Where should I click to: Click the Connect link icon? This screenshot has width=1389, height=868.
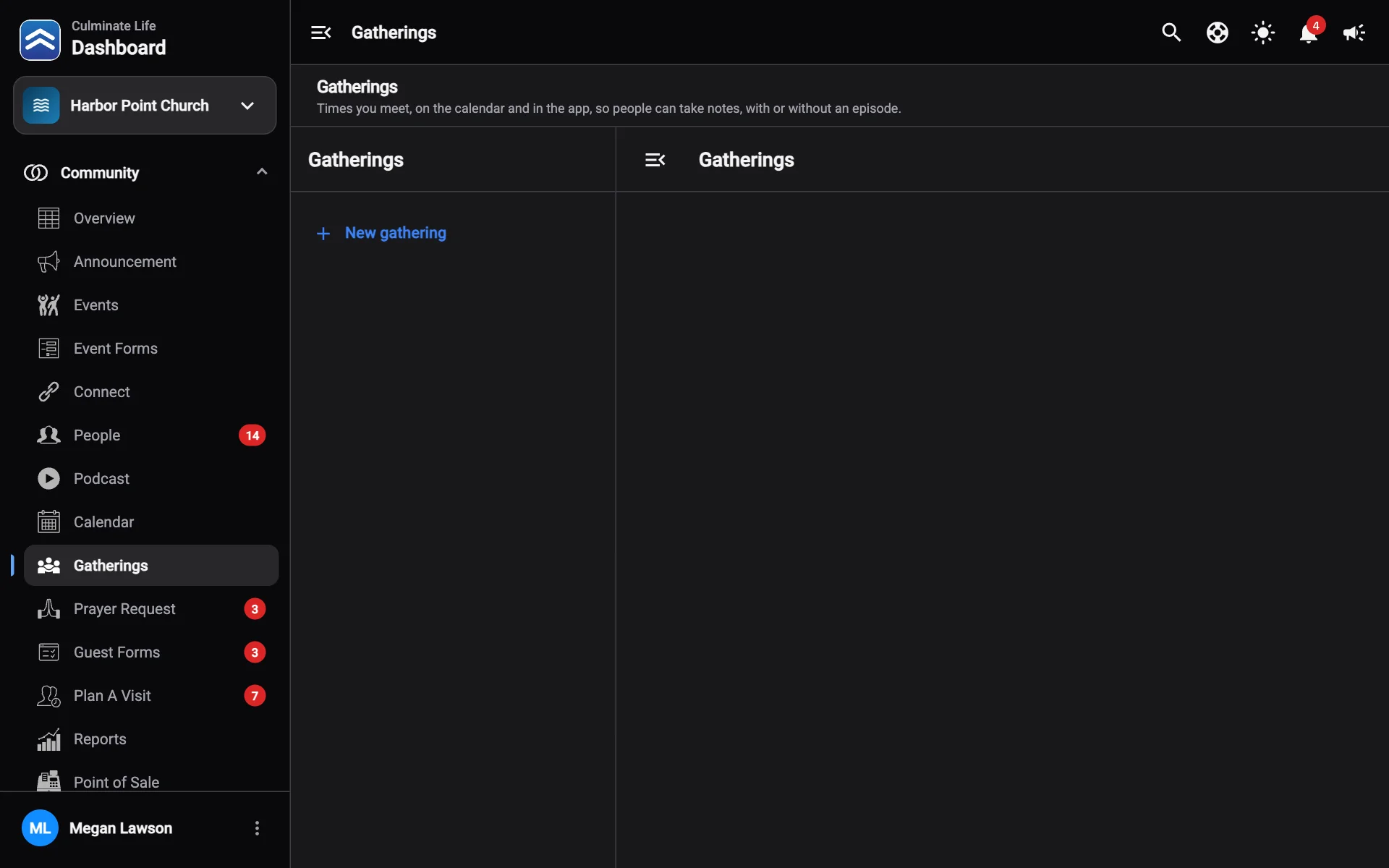pos(48,392)
